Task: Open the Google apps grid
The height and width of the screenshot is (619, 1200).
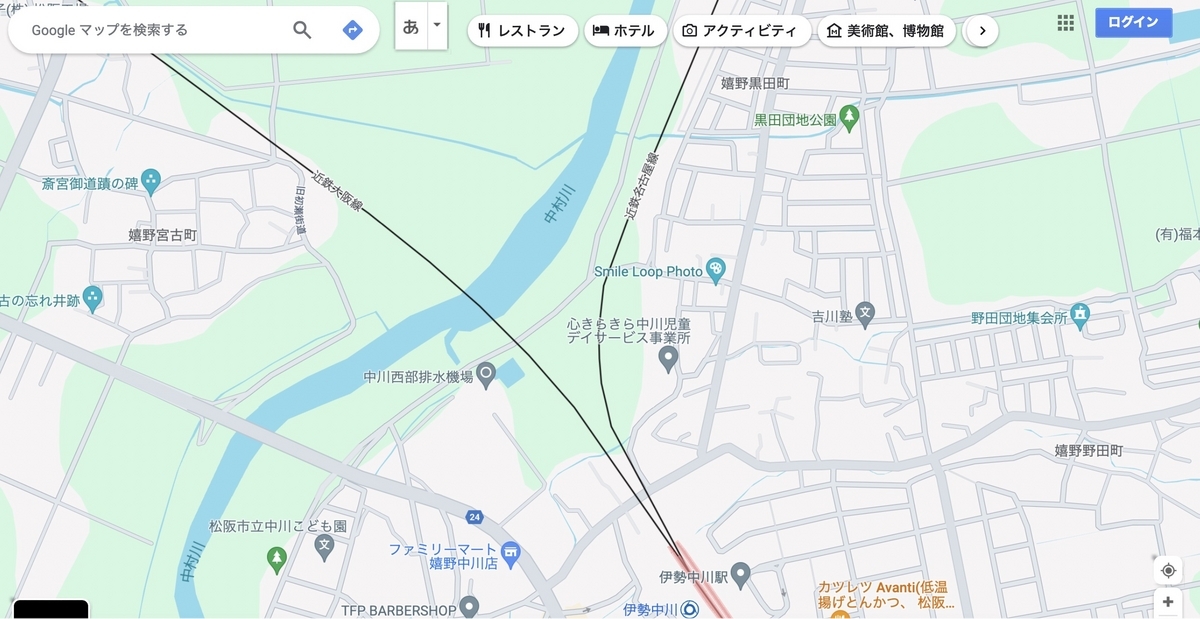Action: pyautogui.click(x=1066, y=23)
